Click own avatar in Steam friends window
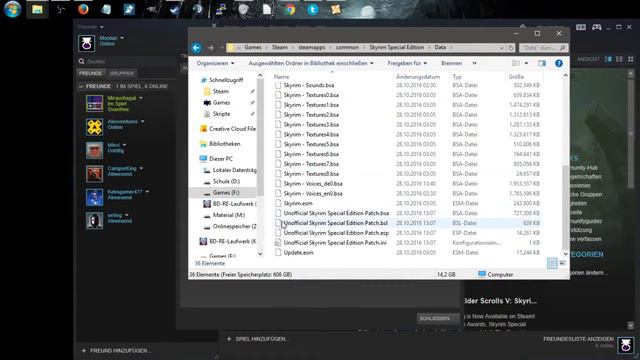Viewport: 640px width, 360px height. [x=87, y=43]
